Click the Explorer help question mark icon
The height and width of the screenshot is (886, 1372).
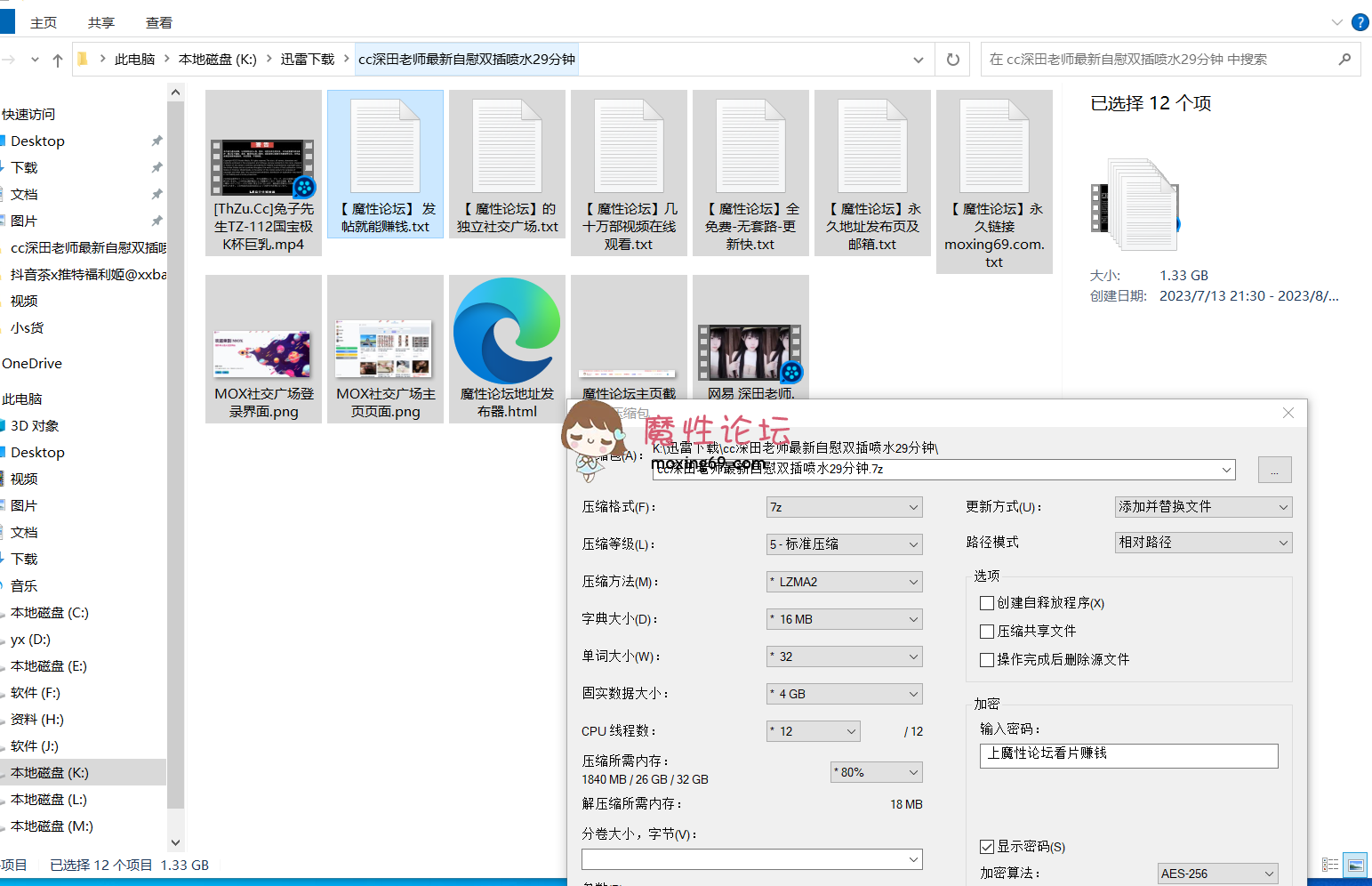coord(1360,22)
